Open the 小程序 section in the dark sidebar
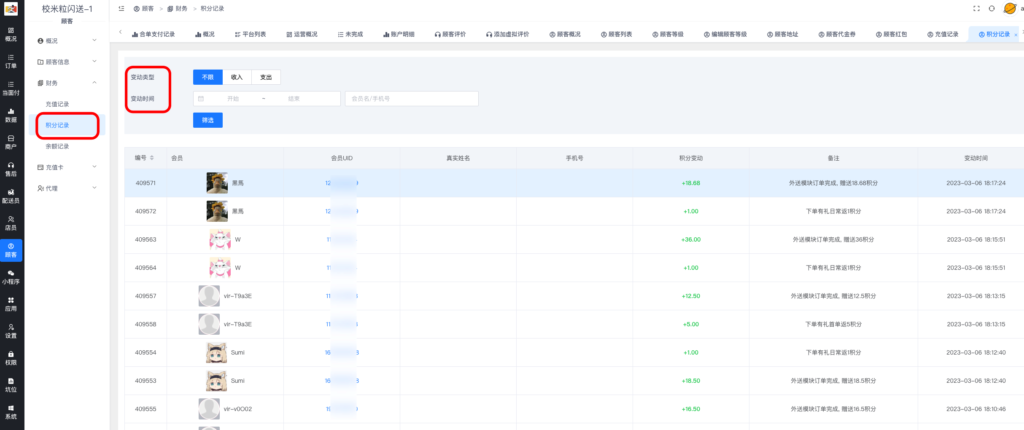 click(11, 277)
